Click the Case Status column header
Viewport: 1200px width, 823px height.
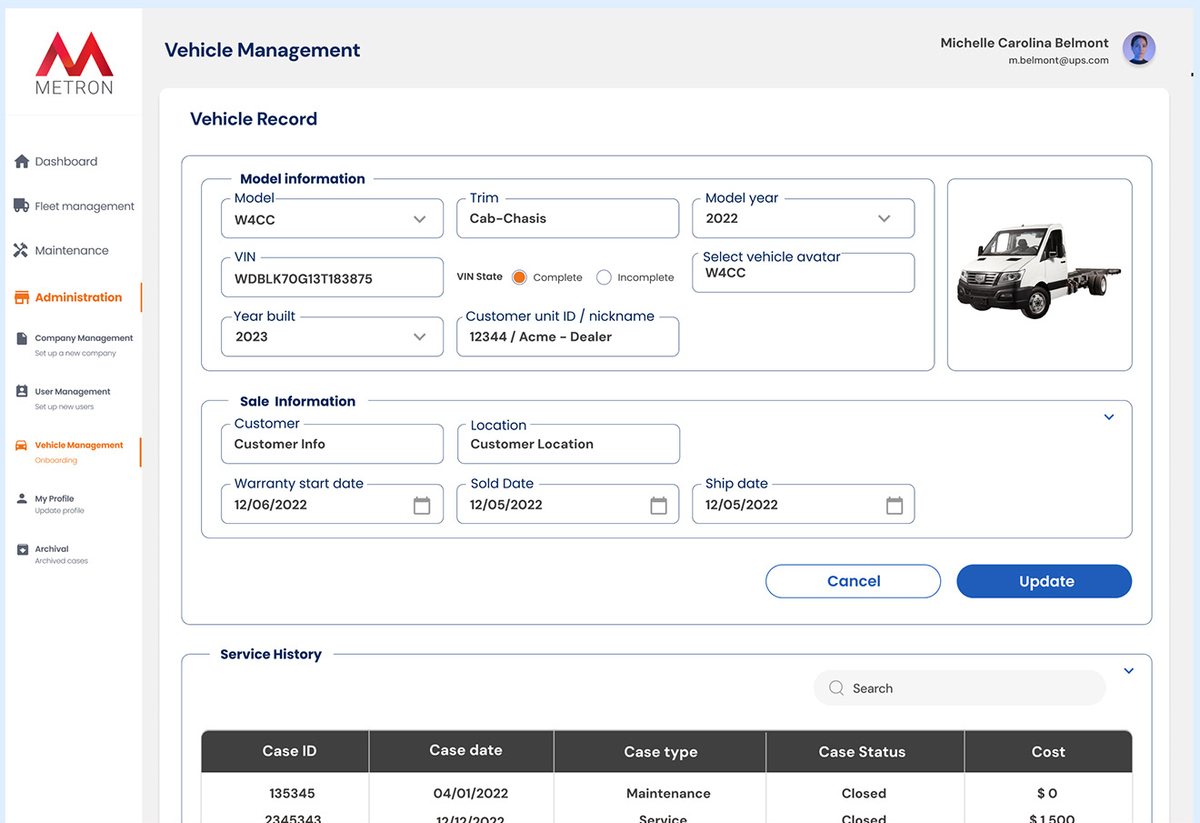pyautogui.click(x=865, y=751)
